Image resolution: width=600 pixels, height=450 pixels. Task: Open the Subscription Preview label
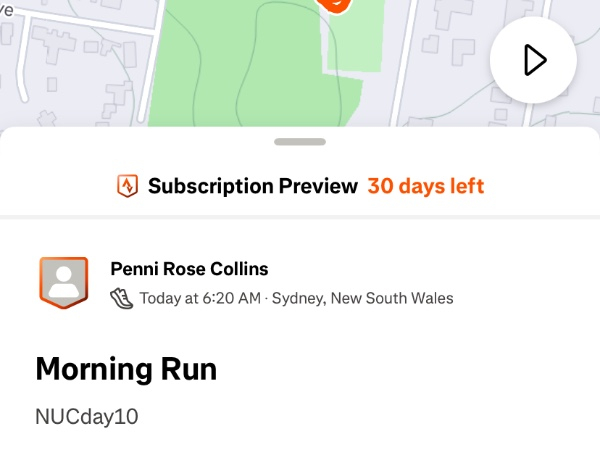tap(252, 186)
